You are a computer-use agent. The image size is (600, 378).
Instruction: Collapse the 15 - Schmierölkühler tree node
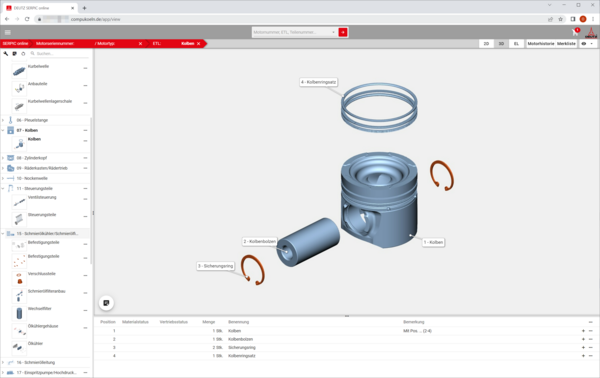[x=3, y=233]
